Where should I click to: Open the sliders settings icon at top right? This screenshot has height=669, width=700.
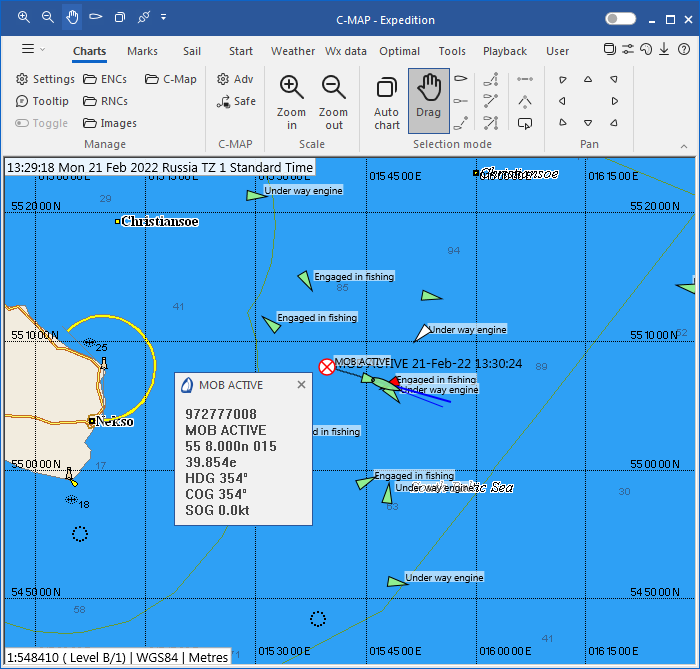(628, 49)
